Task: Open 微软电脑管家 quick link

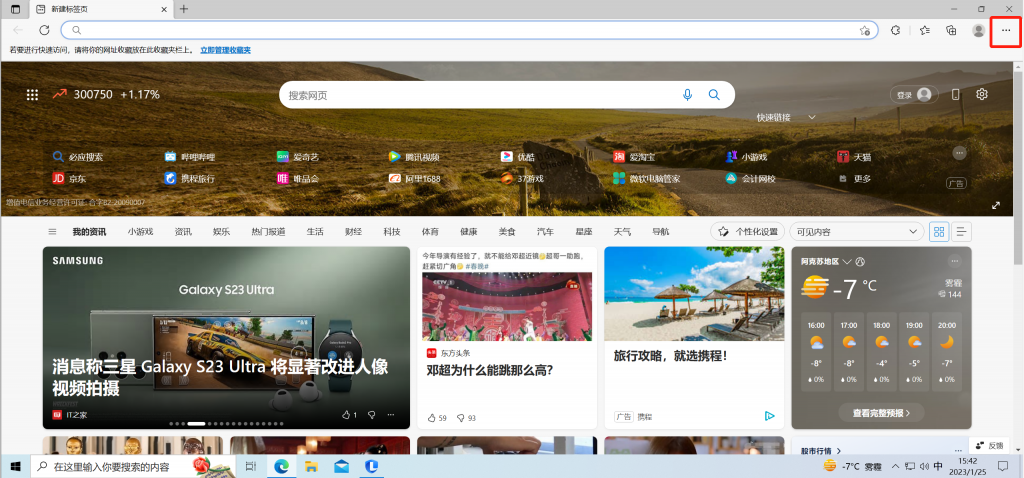Action: pyautogui.click(x=647, y=178)
